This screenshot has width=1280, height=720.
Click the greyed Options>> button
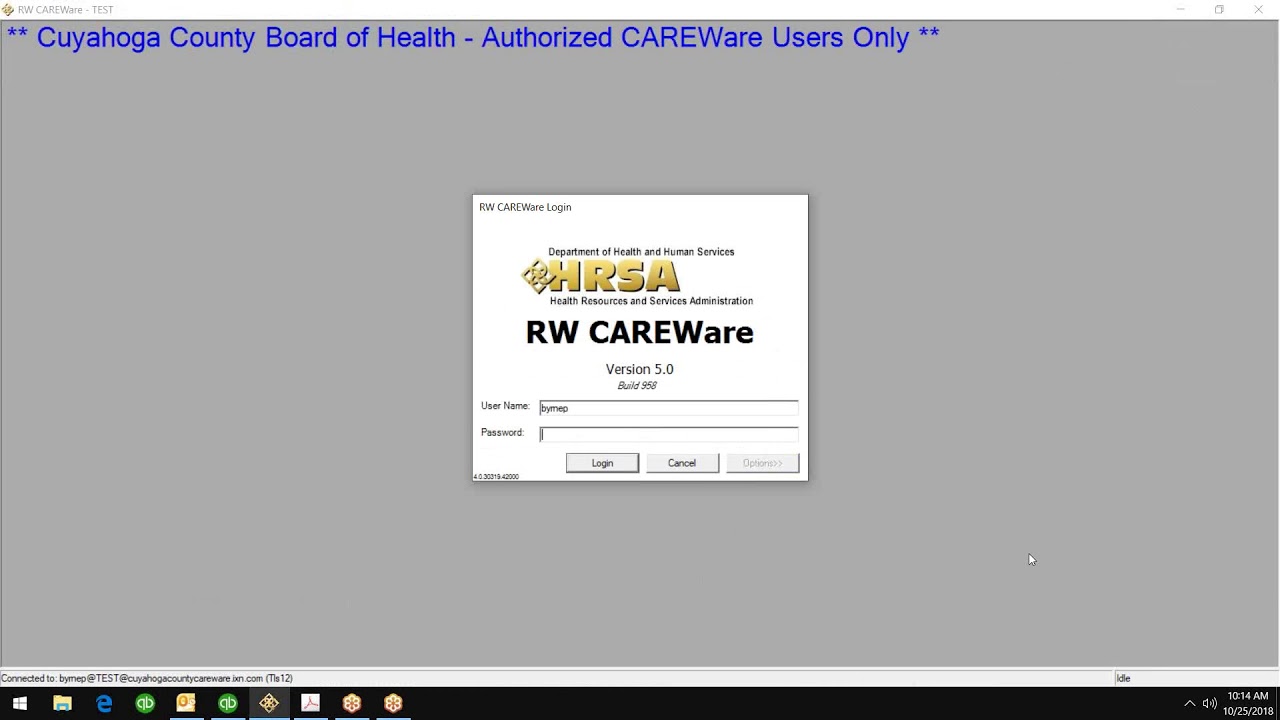pos(763,463)
